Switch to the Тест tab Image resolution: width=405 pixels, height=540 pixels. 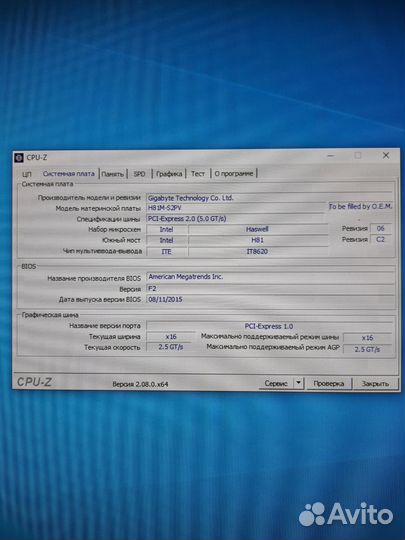tap(198, 174)
